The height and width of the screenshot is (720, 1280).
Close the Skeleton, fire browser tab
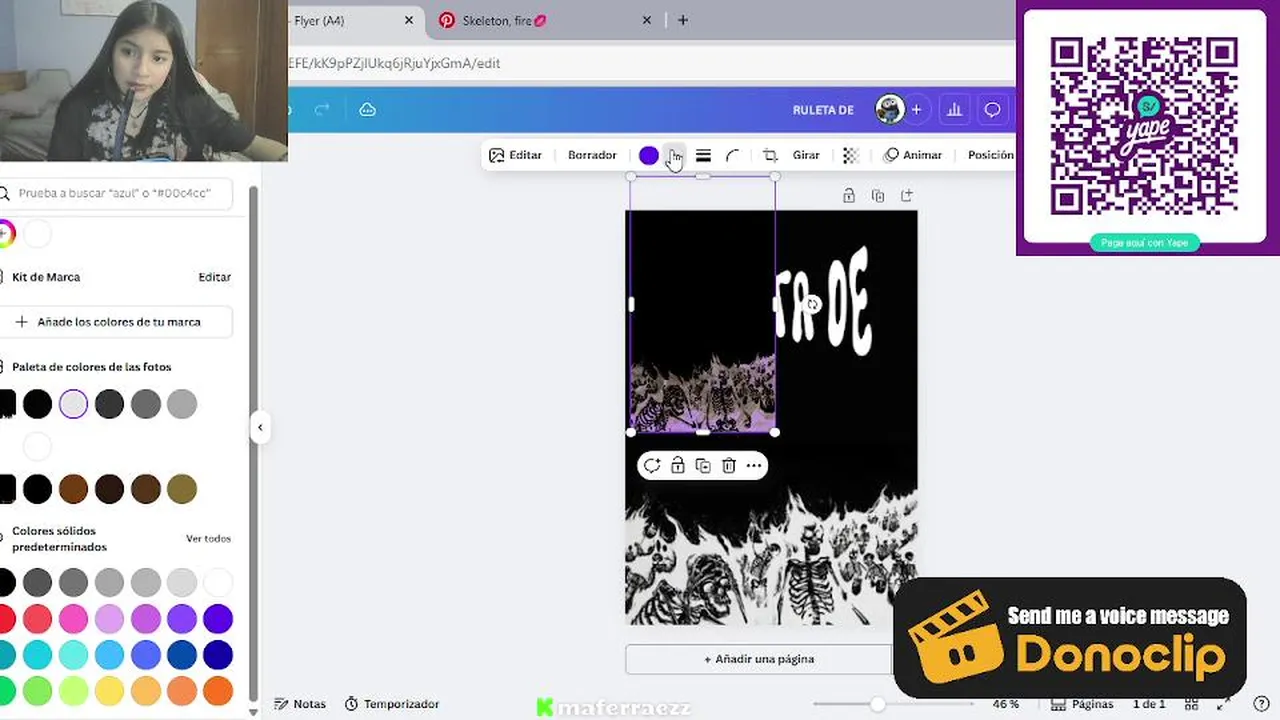click(x=647, y=20)
